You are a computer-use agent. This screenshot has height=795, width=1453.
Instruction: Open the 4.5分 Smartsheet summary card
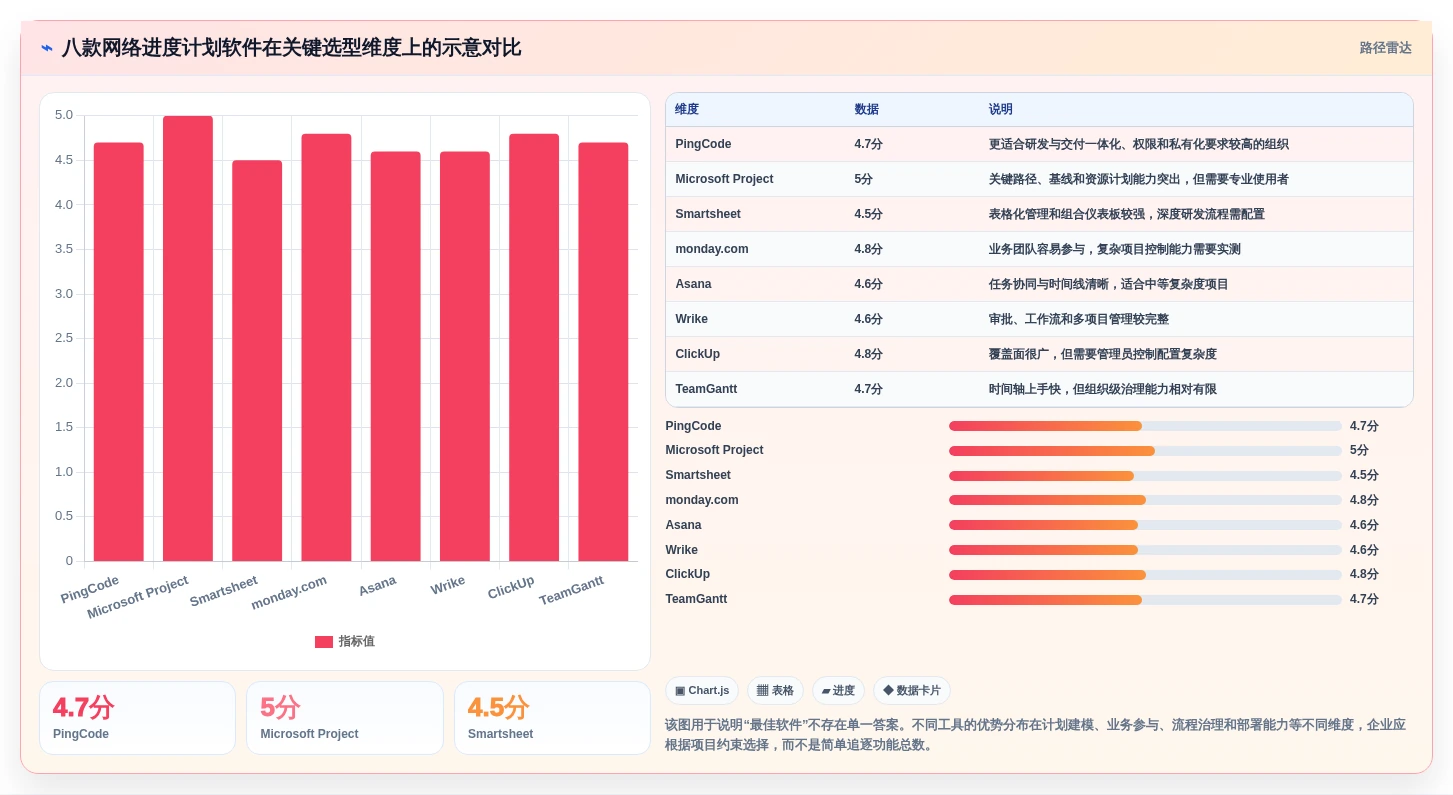tap(552, 718)
